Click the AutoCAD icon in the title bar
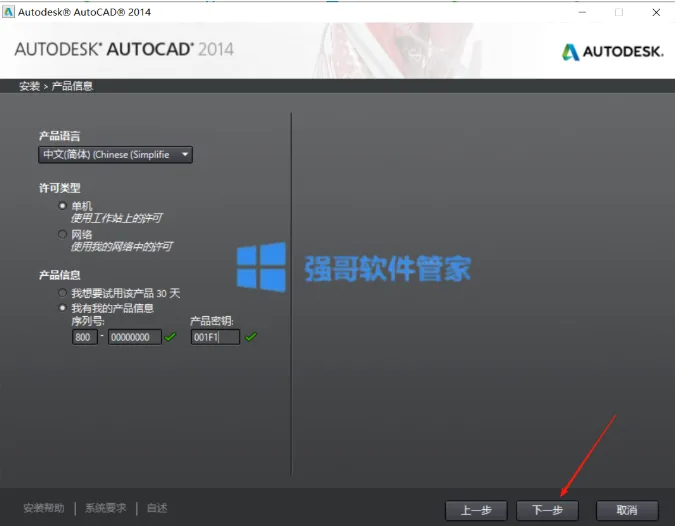Viewport: 675px width, 526px height. tap(8, 12)
